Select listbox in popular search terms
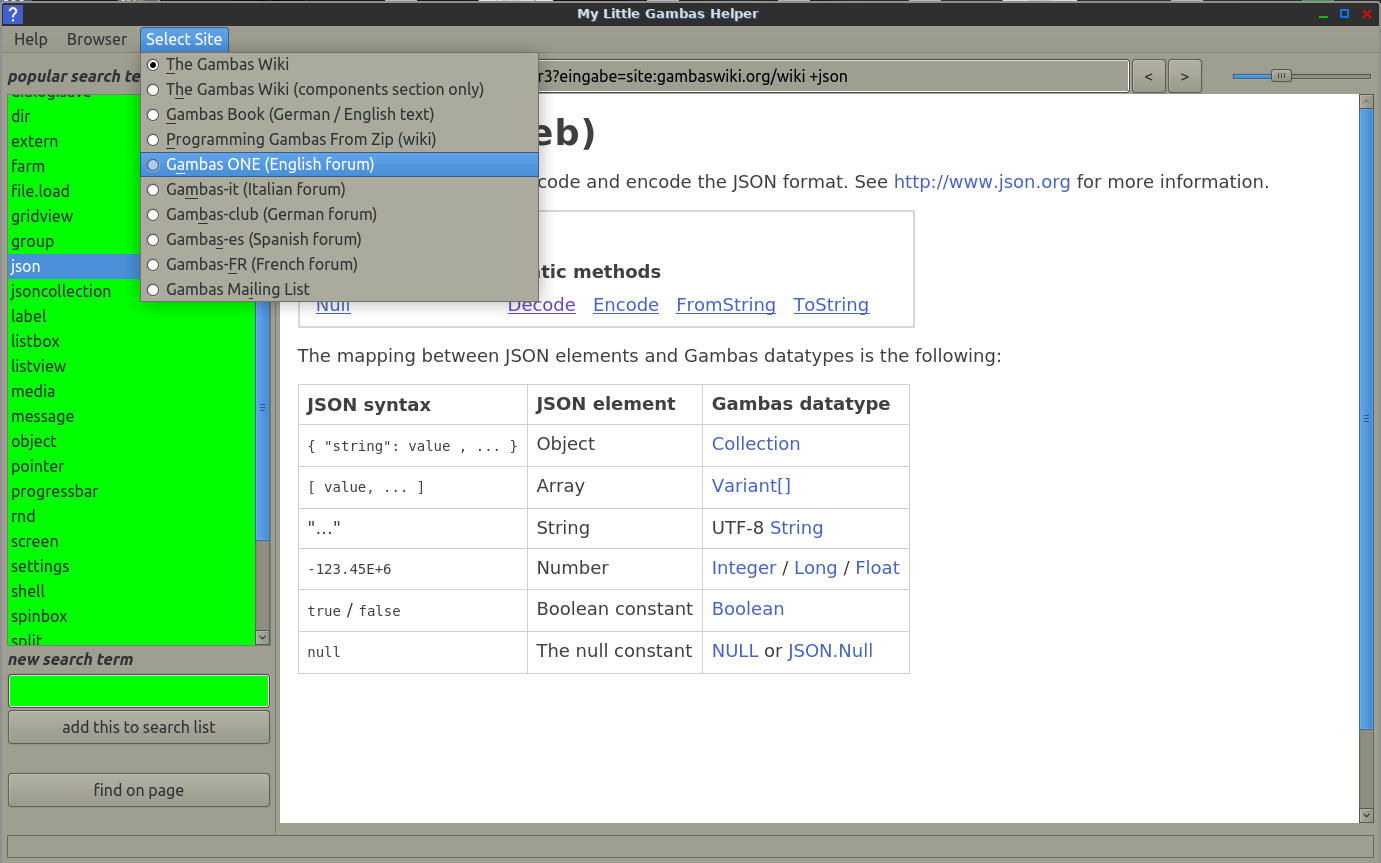Image resolution: width=1381 pixels, height=863 pixels. point(36,341)
